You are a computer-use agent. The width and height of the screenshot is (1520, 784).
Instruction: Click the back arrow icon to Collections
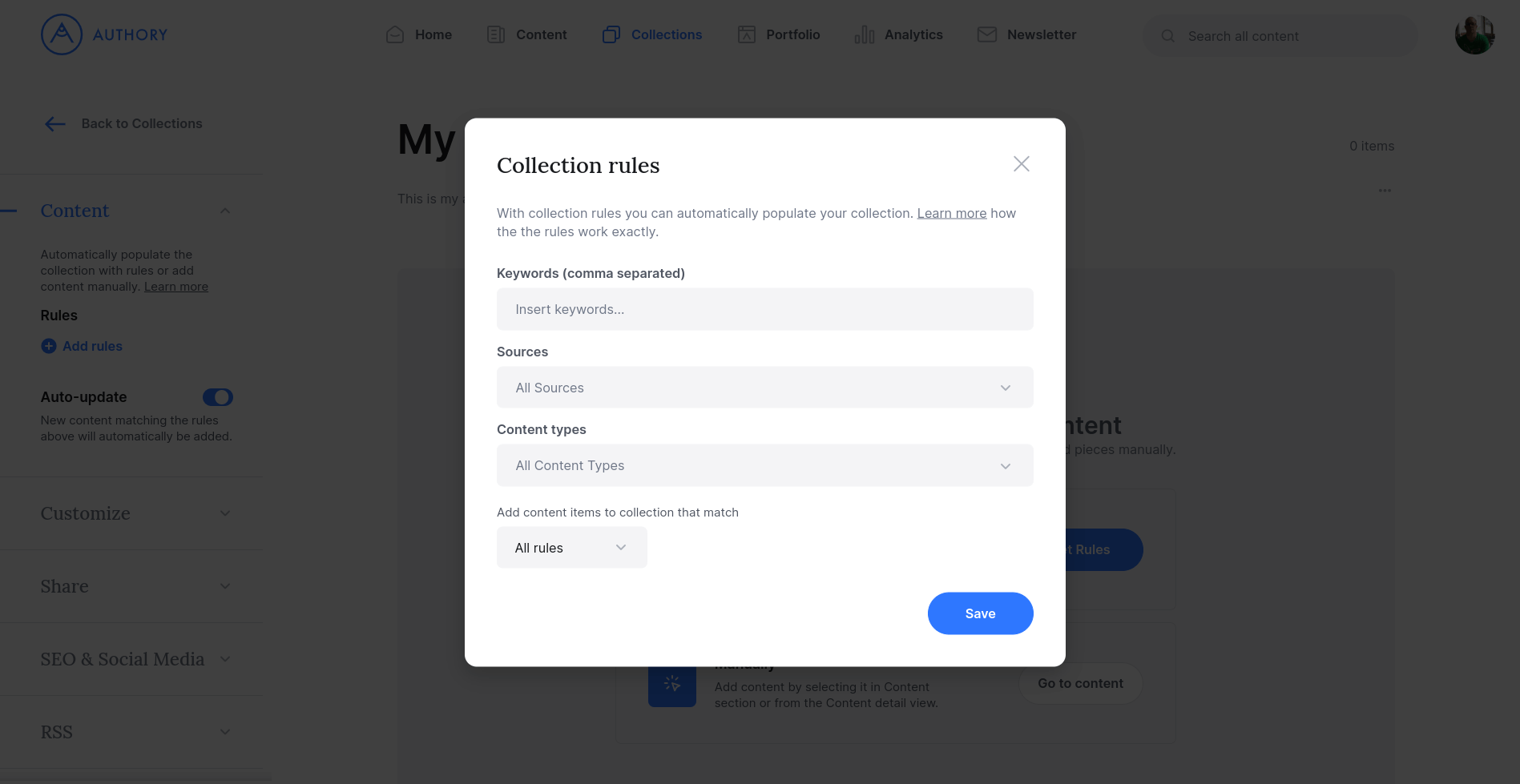click(55, 123)
